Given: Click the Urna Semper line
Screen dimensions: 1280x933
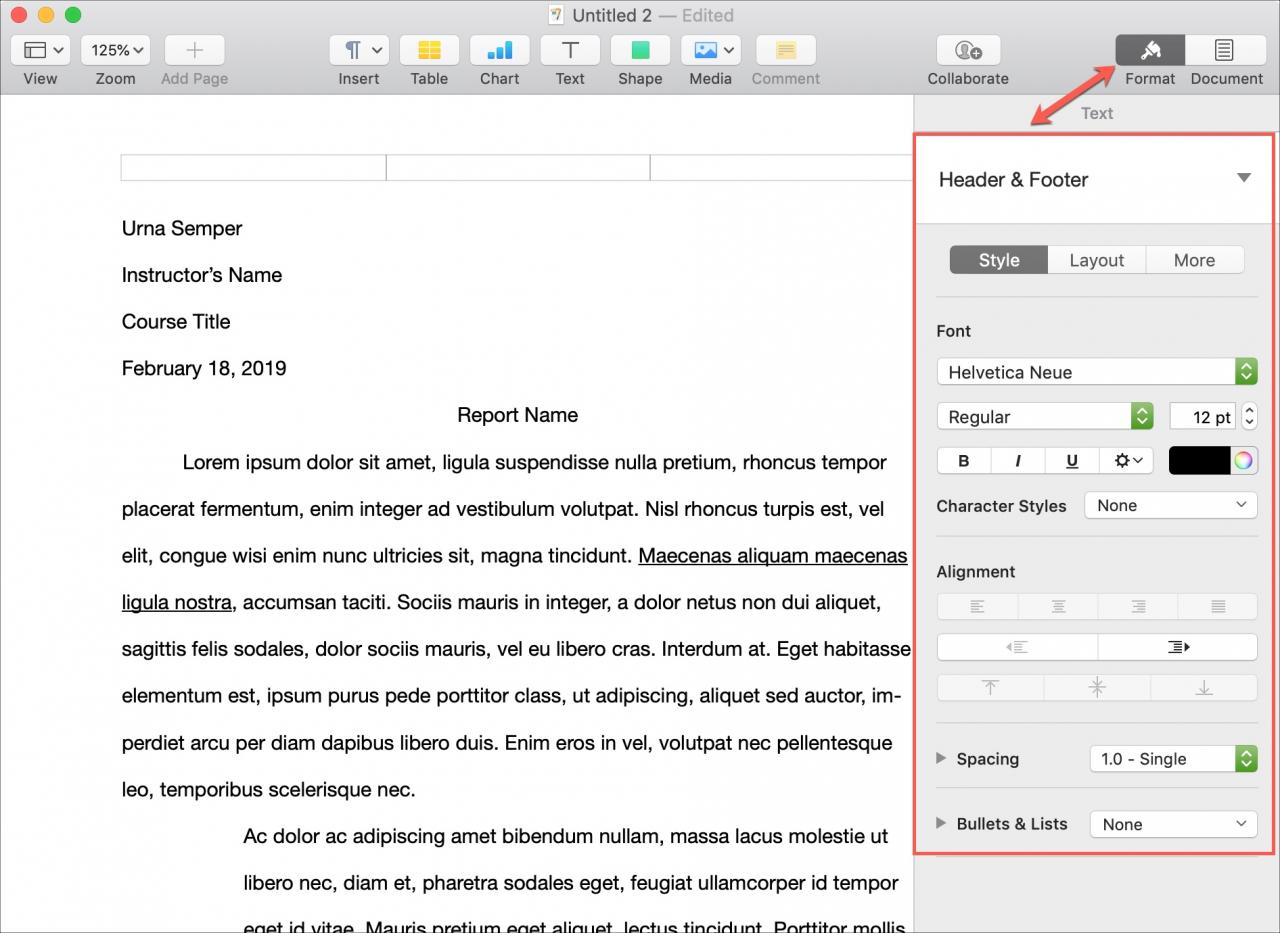Looking at the screenshot, I should click(x=182, y=229).
